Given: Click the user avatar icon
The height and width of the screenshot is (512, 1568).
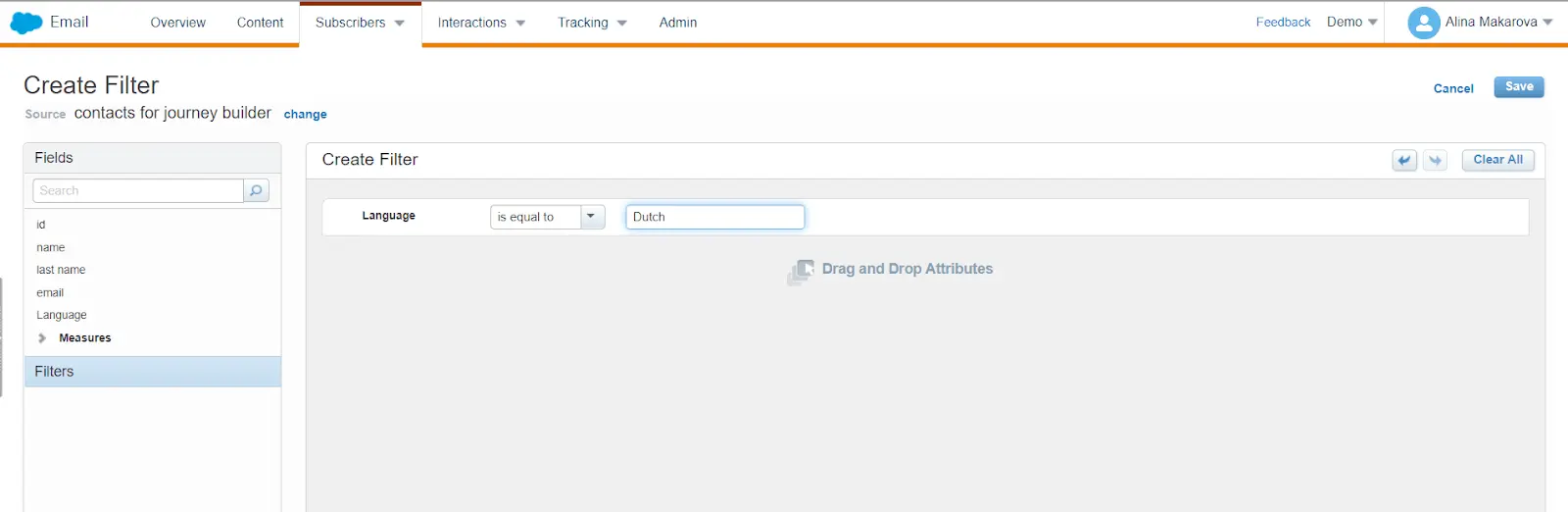Looking at the screenshot, I should (x=1423, y=23).
